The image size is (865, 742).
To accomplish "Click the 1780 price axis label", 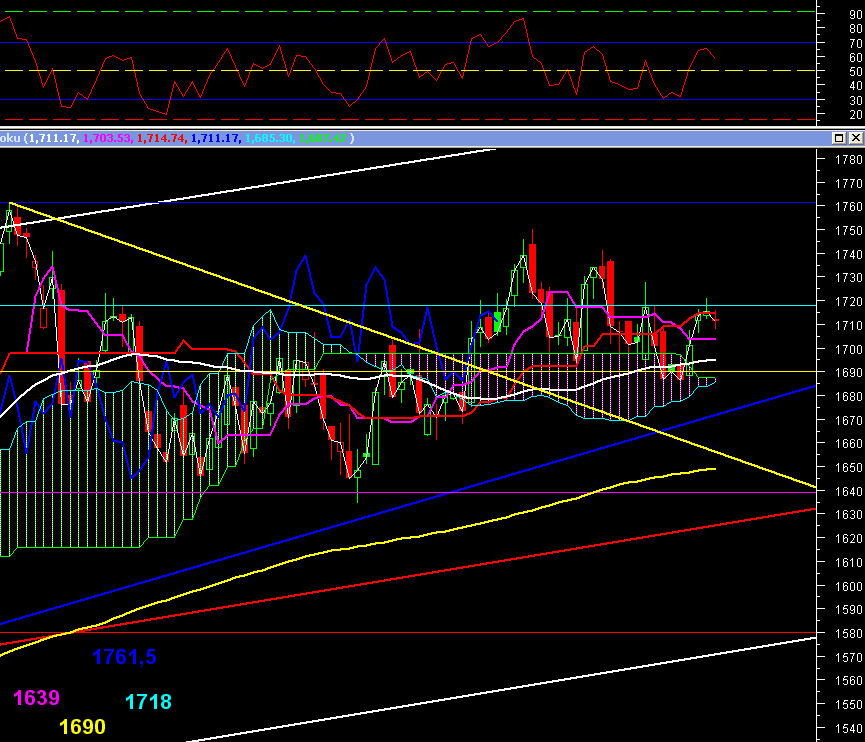I will tap(848, 160).
